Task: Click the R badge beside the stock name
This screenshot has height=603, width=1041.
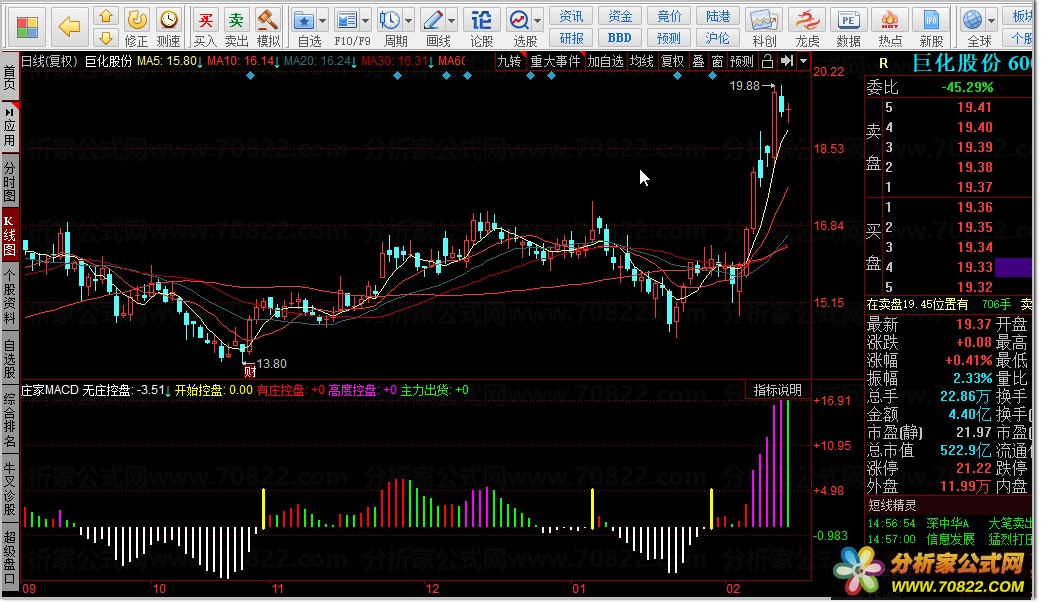Action: (x=884, y=64)
